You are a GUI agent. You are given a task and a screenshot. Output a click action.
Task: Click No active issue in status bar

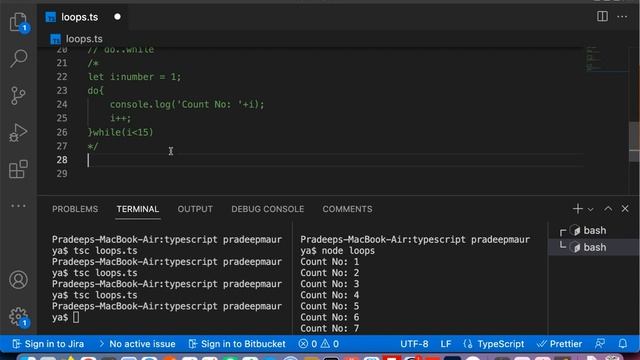(x=138, y=344)
